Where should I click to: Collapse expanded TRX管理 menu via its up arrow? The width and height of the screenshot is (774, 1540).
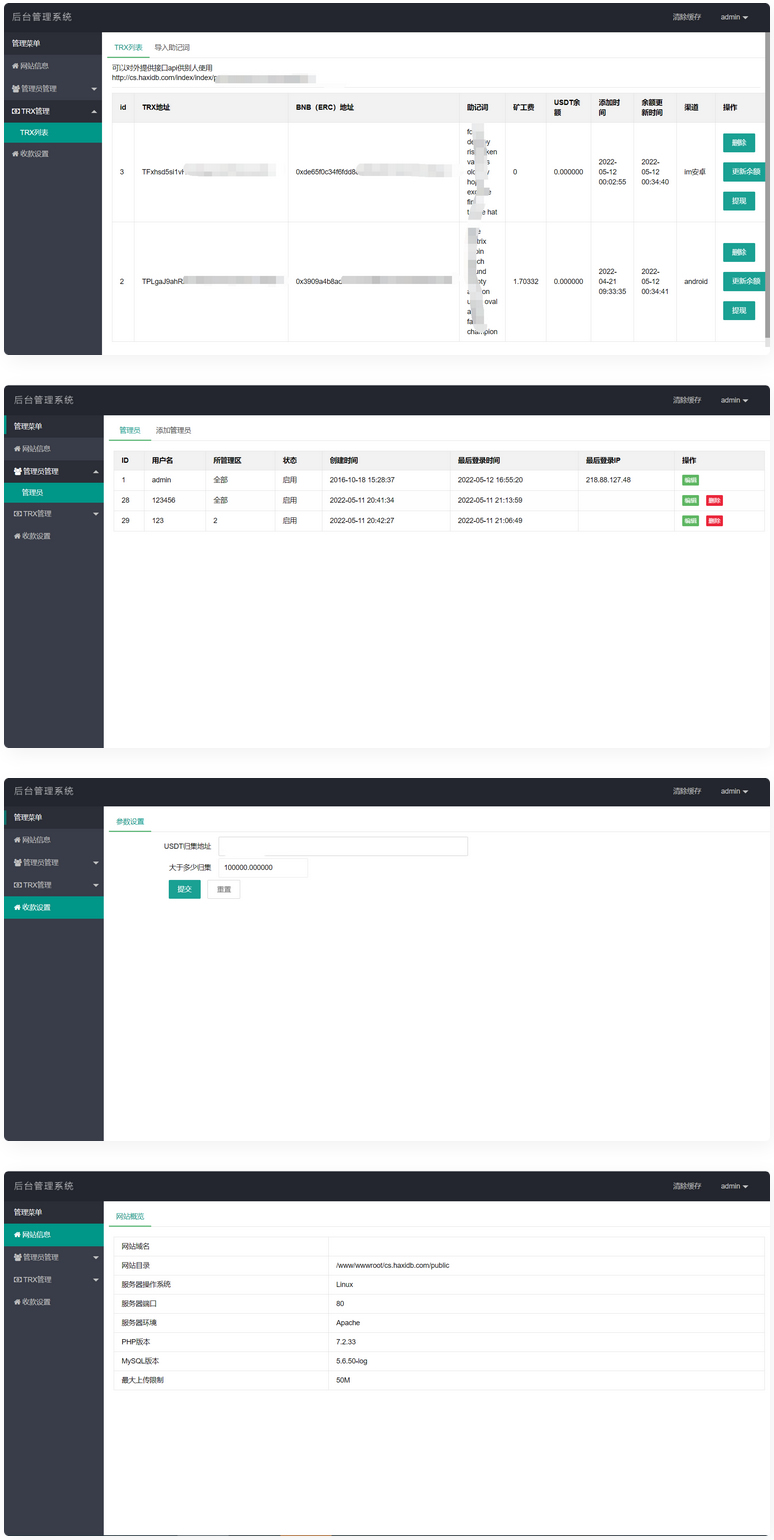pos(94,111)
